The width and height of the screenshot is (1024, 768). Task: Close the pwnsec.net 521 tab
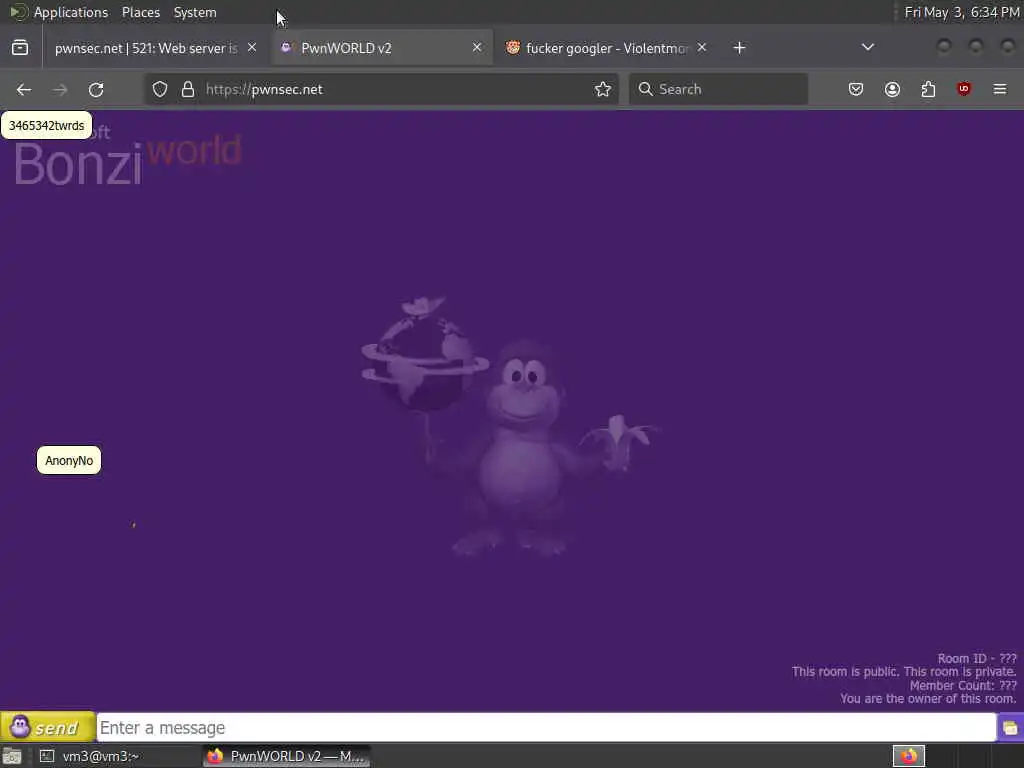(x=252, y=48)
